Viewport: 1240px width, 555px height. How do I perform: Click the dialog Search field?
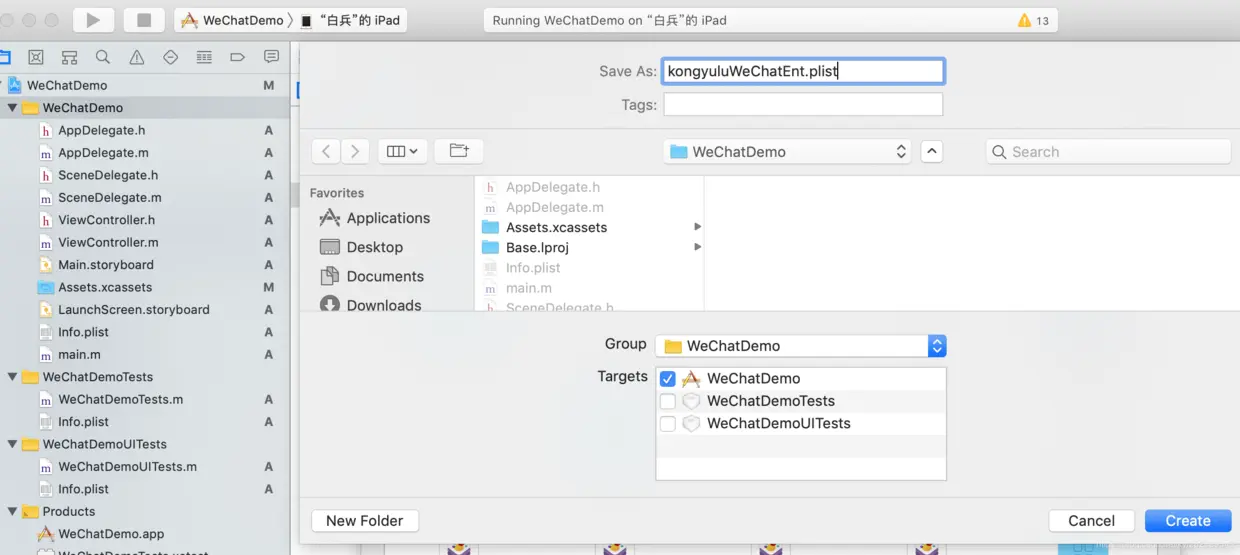[1108, 152]
